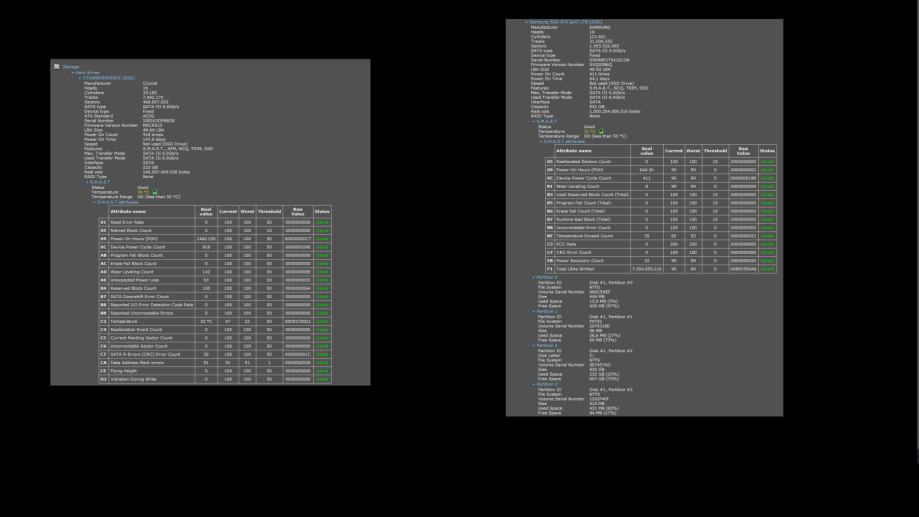Click Good status cell of Read Error Rate
The image size is (919, 517).
pos(322,223)
